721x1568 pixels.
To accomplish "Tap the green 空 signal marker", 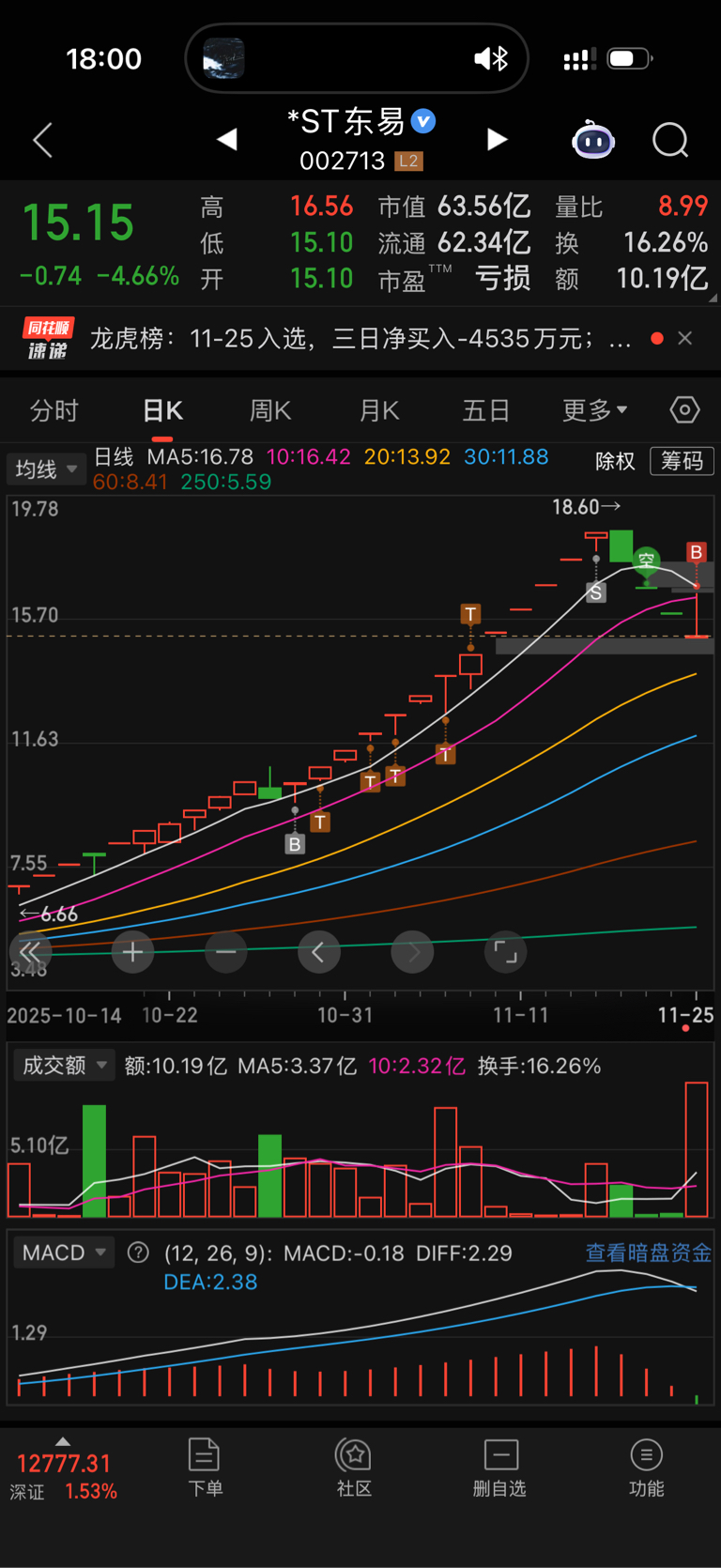I will [x=646, y=561].
